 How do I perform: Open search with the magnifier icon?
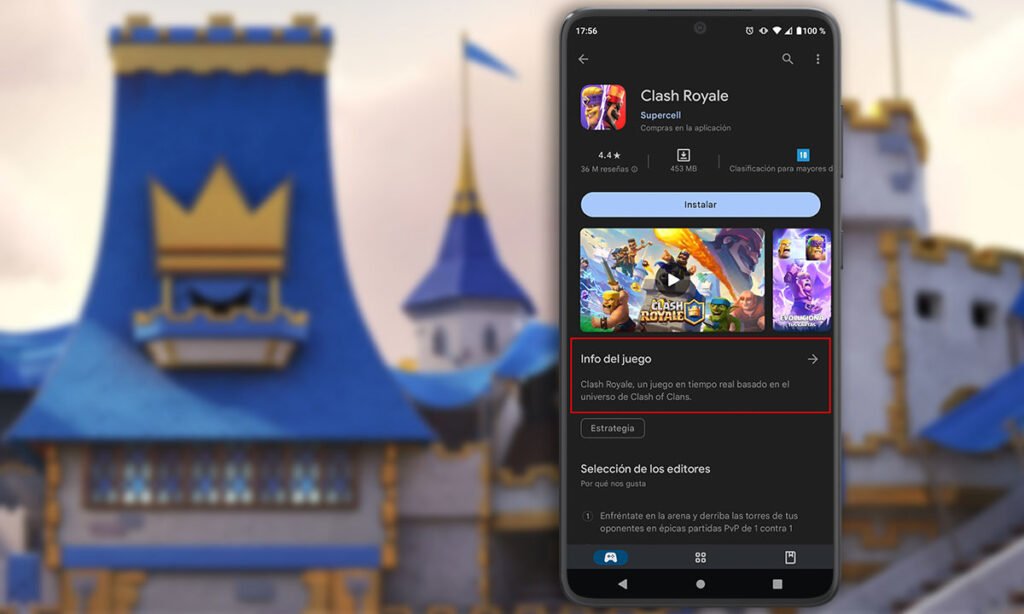pyautogui.click(x=788, y=59)
